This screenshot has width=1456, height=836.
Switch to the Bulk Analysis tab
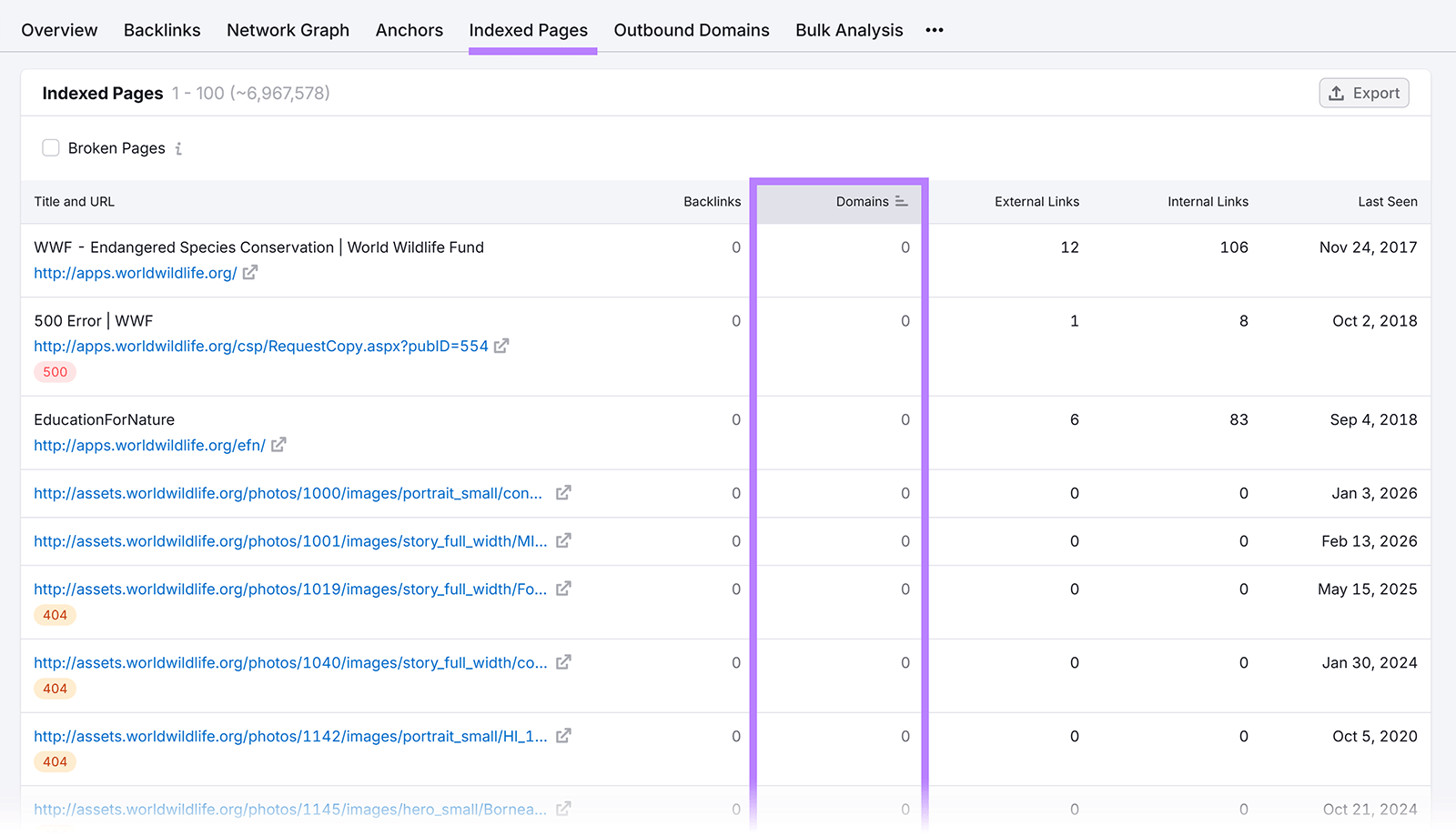(x=848, y=30)
